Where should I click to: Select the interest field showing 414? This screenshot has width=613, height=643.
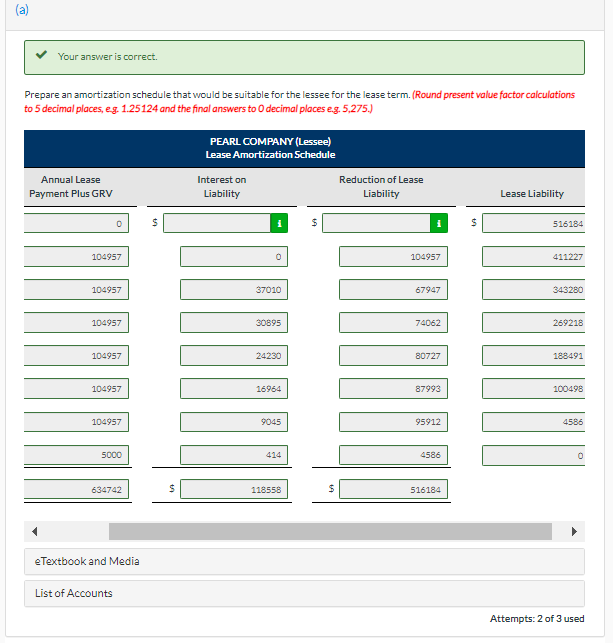[234, 455]
